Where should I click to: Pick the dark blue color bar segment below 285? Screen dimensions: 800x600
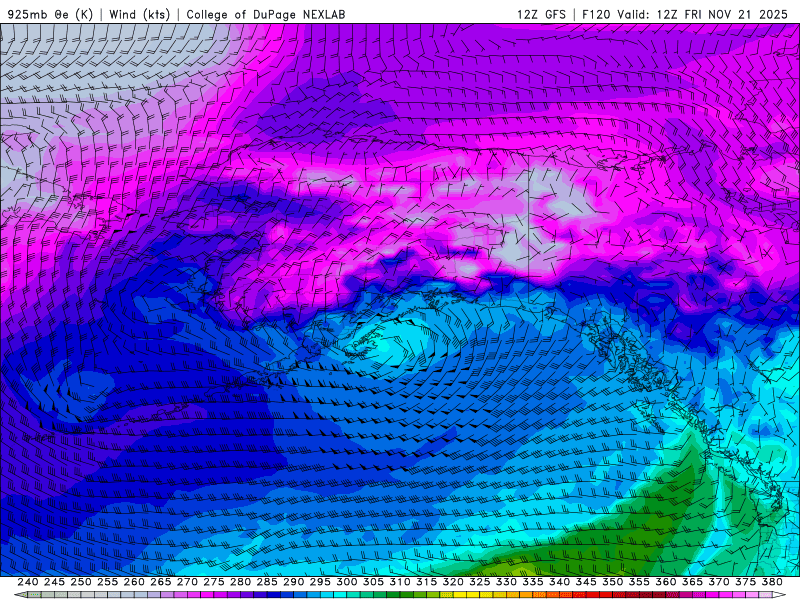point(273,595)
